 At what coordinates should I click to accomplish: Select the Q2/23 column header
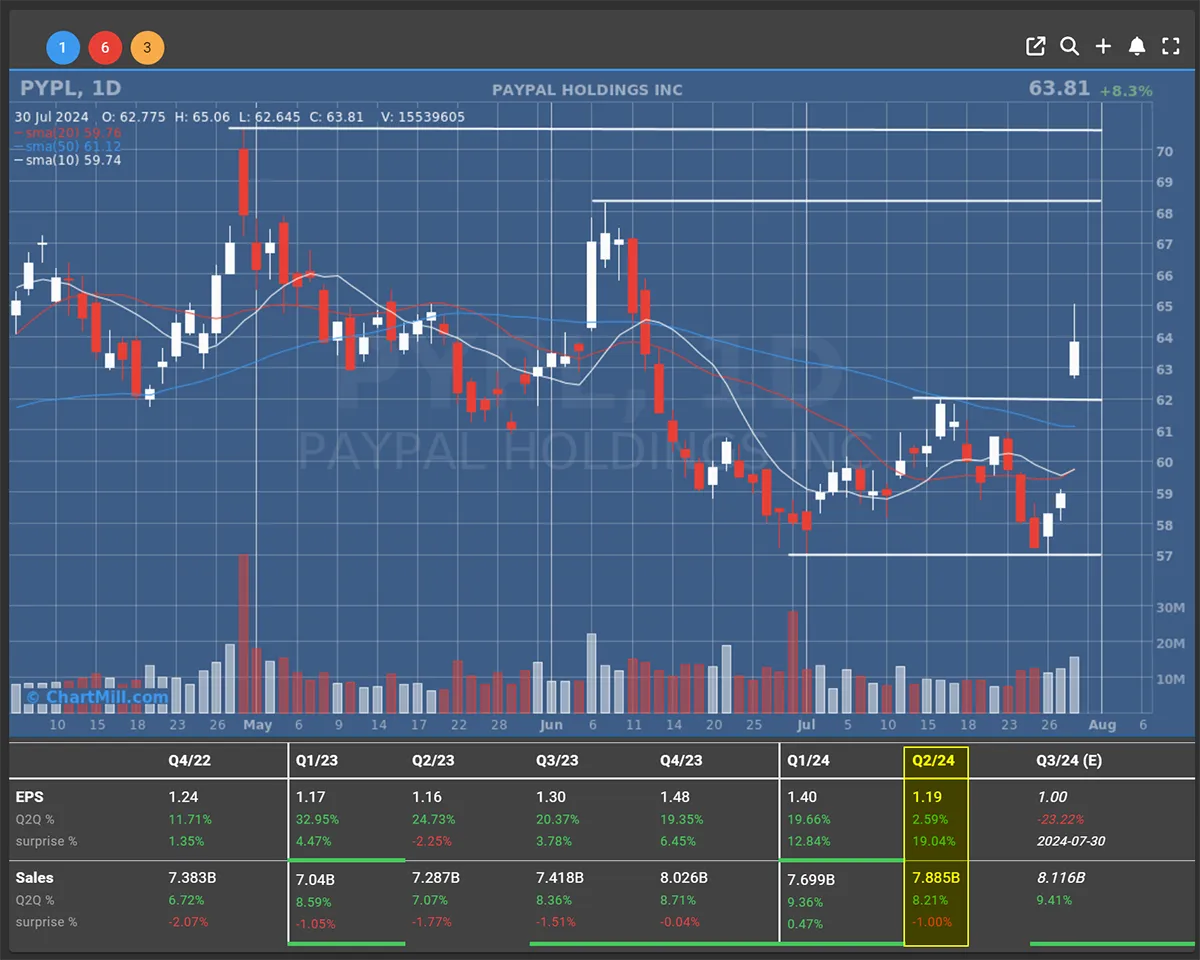(x=433, y=760)
